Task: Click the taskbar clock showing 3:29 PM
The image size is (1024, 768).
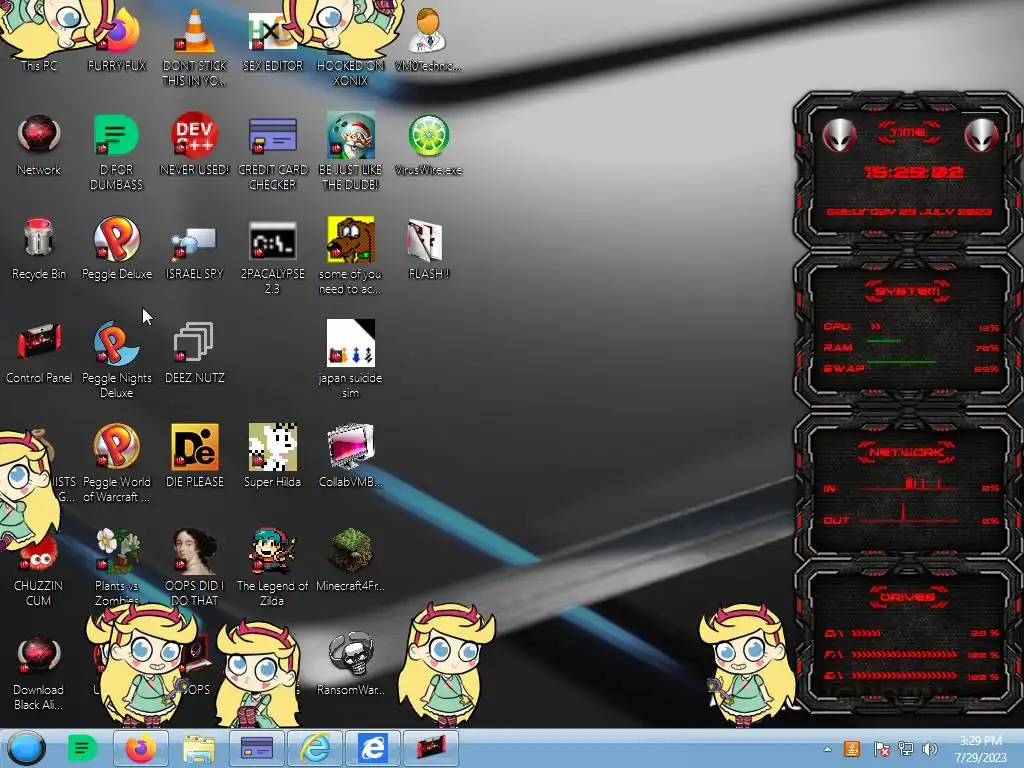Action: pyautogui.click(x=981, y=749)
